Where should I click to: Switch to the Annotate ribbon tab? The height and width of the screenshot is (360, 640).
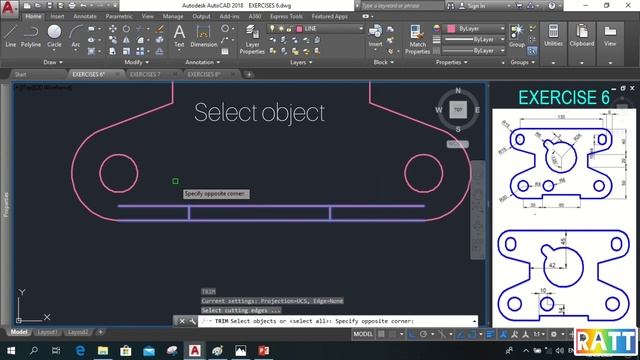[x=85, y=16]
